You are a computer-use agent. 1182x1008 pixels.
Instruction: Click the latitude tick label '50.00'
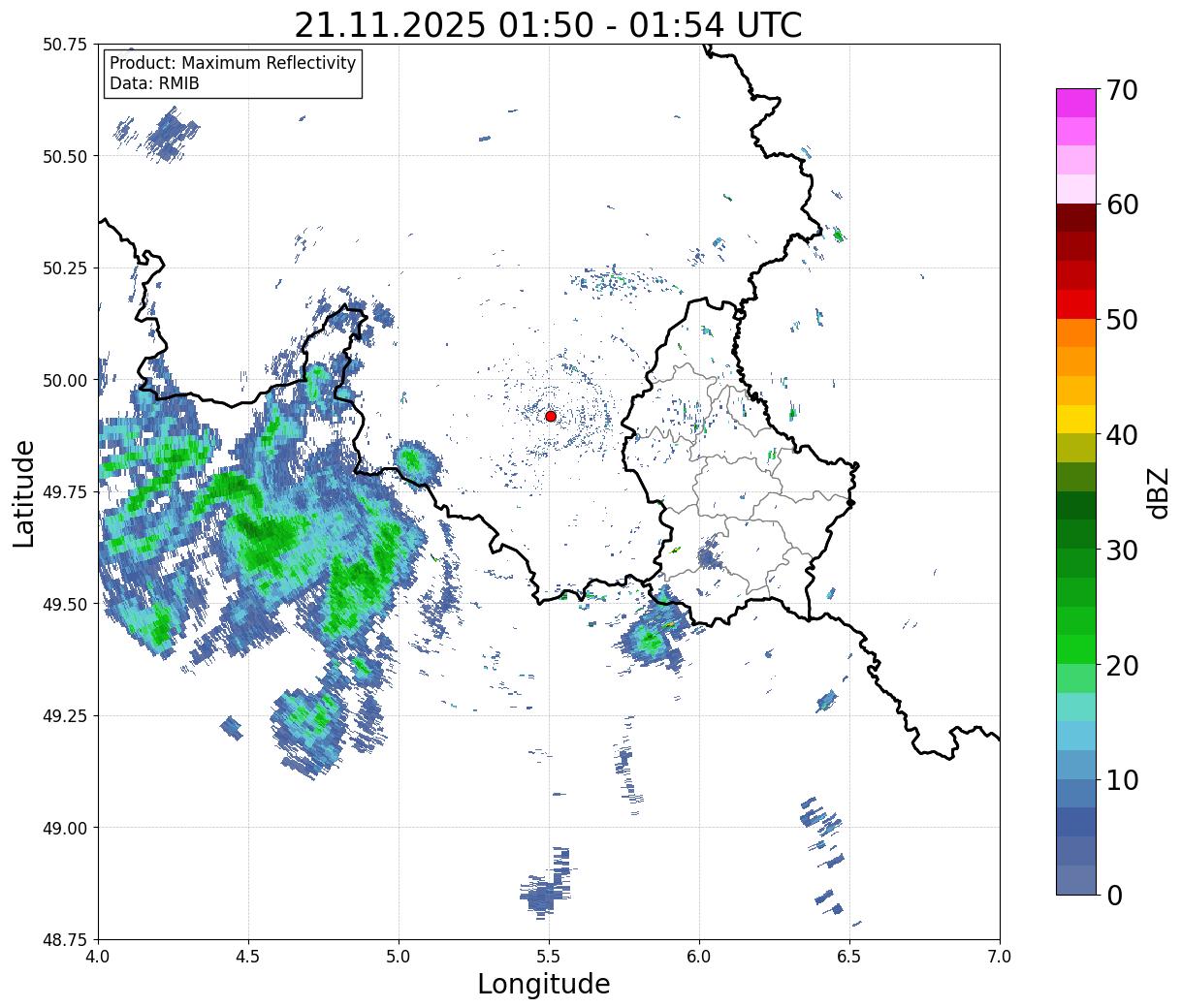pyautogui.click(x=66, y=380)
